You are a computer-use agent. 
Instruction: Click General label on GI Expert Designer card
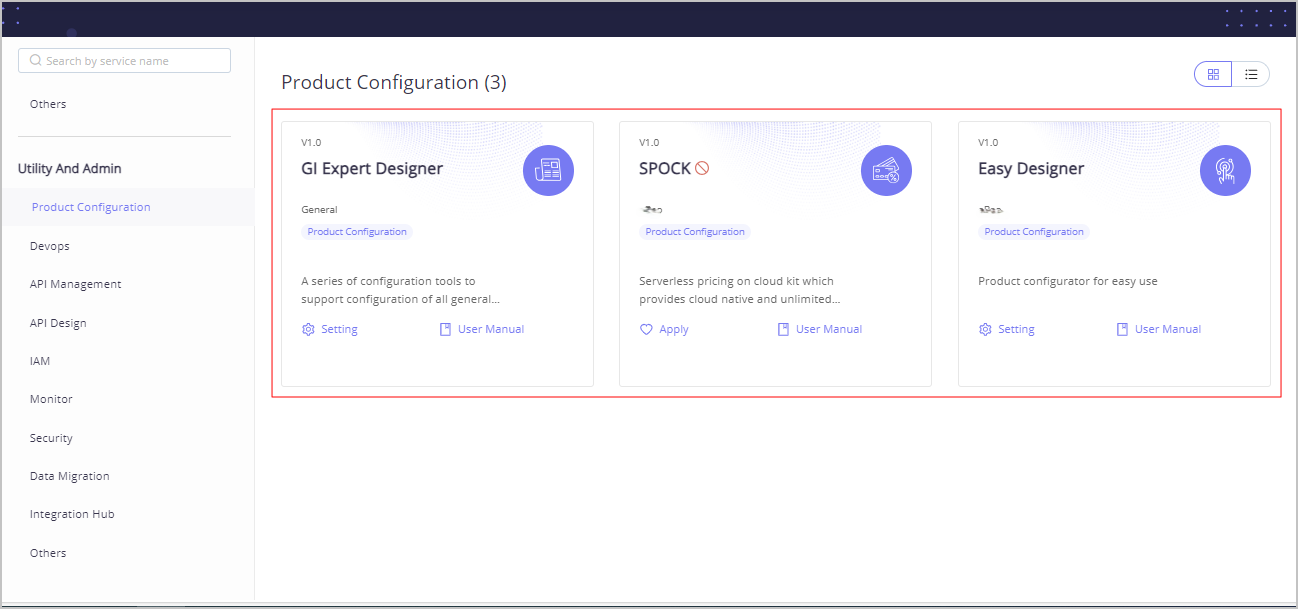[x=319, y=210]
